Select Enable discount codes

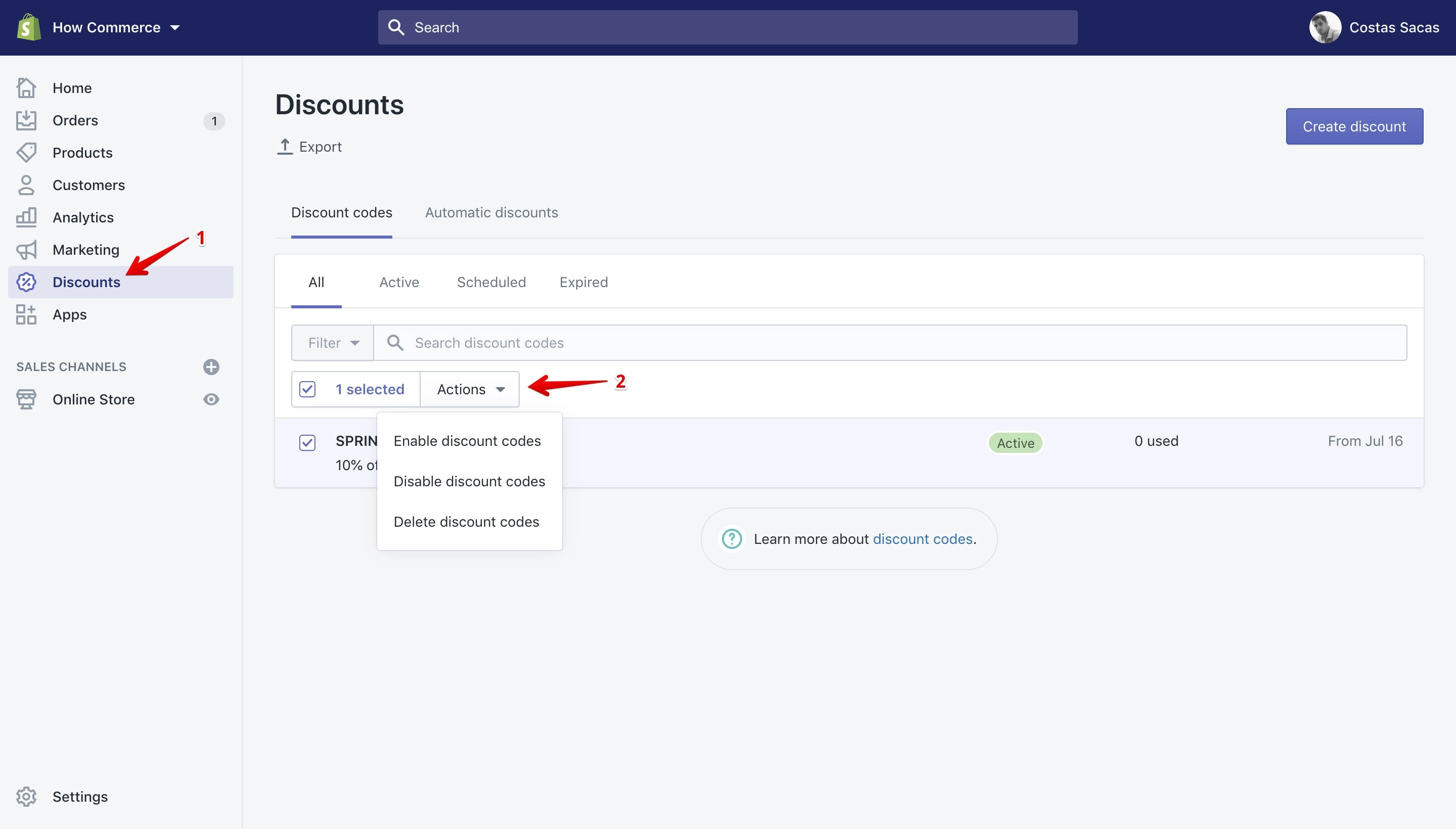(467, 441)
